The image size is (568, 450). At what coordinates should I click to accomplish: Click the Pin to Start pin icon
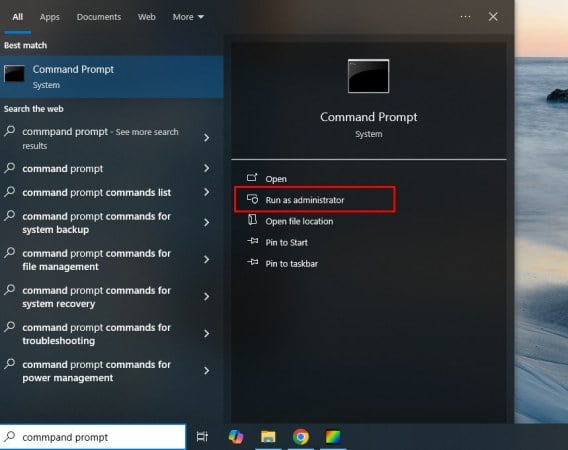(252, 241)
